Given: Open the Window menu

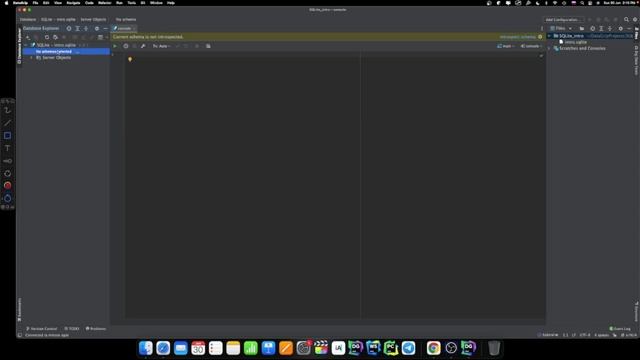Looking at the screenshot, I should tap(156, 3).
